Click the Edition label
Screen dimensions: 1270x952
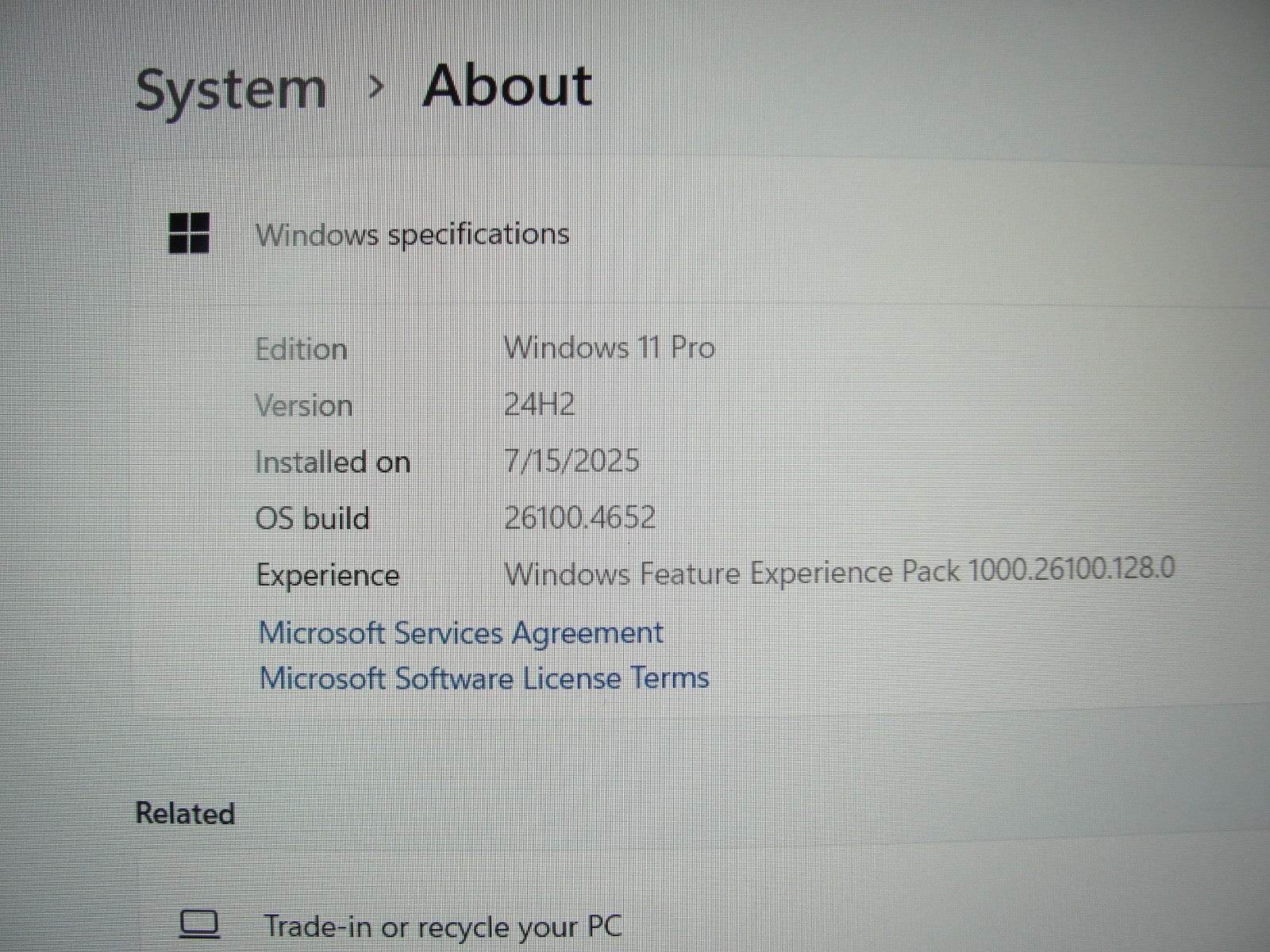301,349
